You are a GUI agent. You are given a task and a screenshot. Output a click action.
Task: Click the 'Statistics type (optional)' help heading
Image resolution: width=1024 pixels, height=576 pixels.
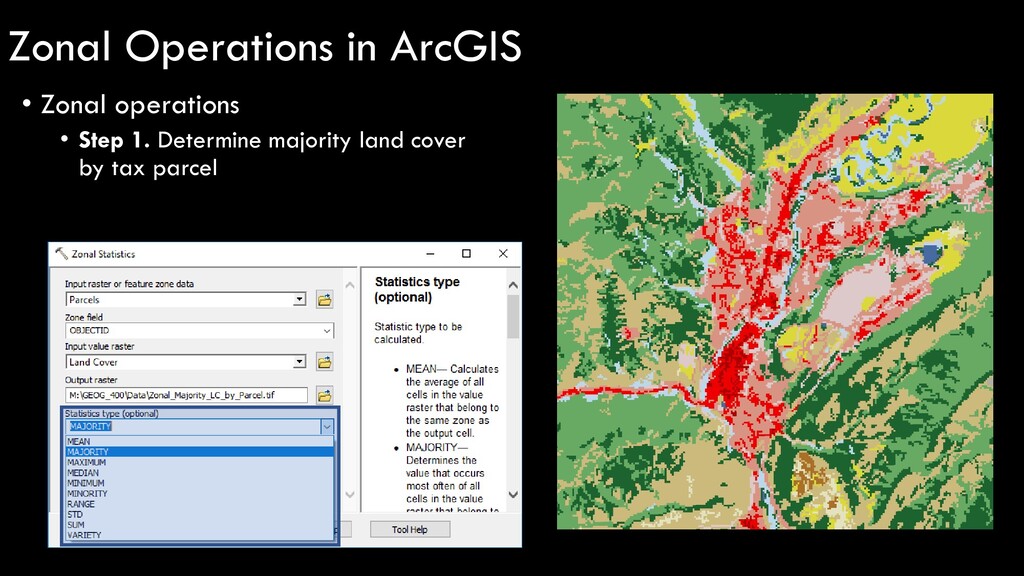click(x=417, y=289)
